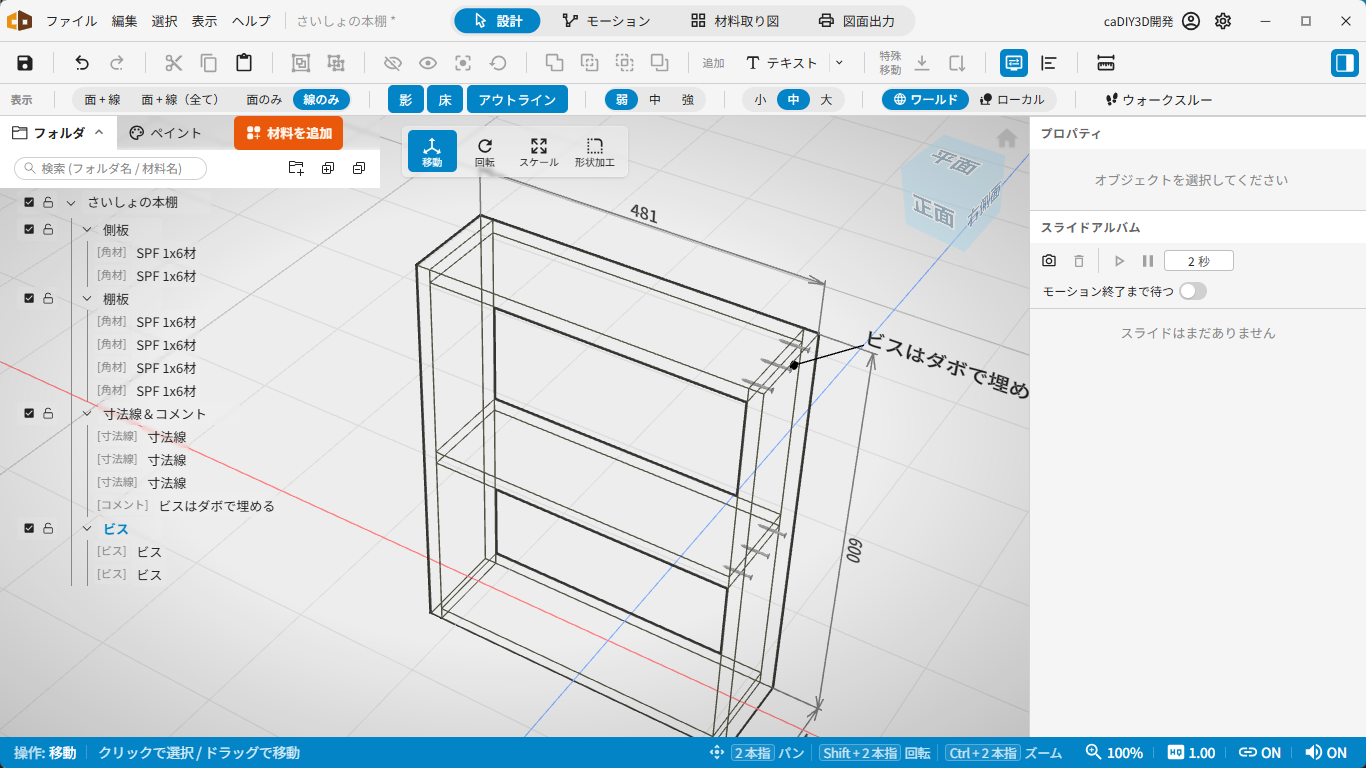Click the scissors cut icon
Image resolution: width=1366 pixels, height=768 pixels.
tap(174, 63)
